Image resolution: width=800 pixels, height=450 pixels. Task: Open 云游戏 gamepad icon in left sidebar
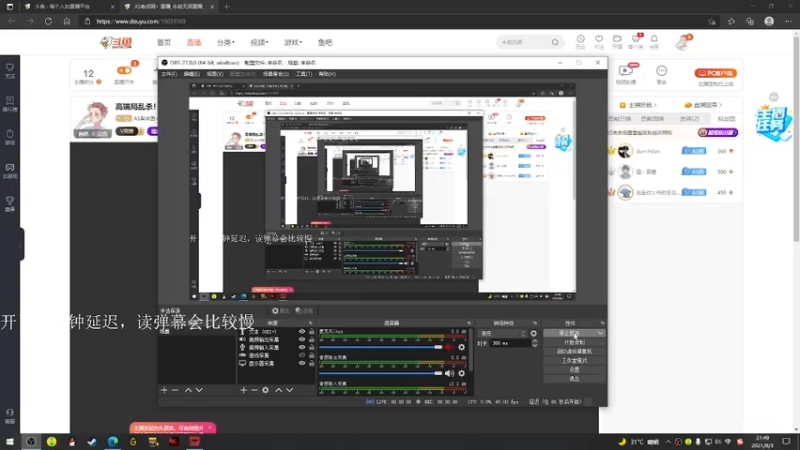click(x=10, y=170)
